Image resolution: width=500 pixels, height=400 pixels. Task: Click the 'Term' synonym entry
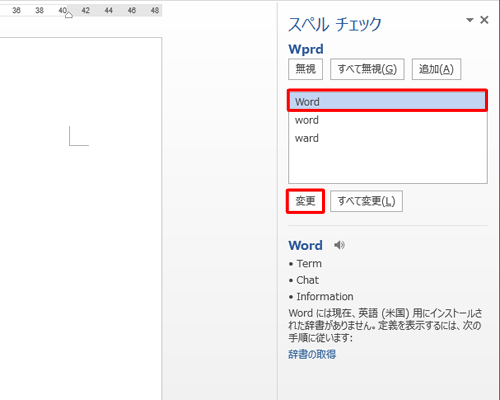(x=309, y=264)
